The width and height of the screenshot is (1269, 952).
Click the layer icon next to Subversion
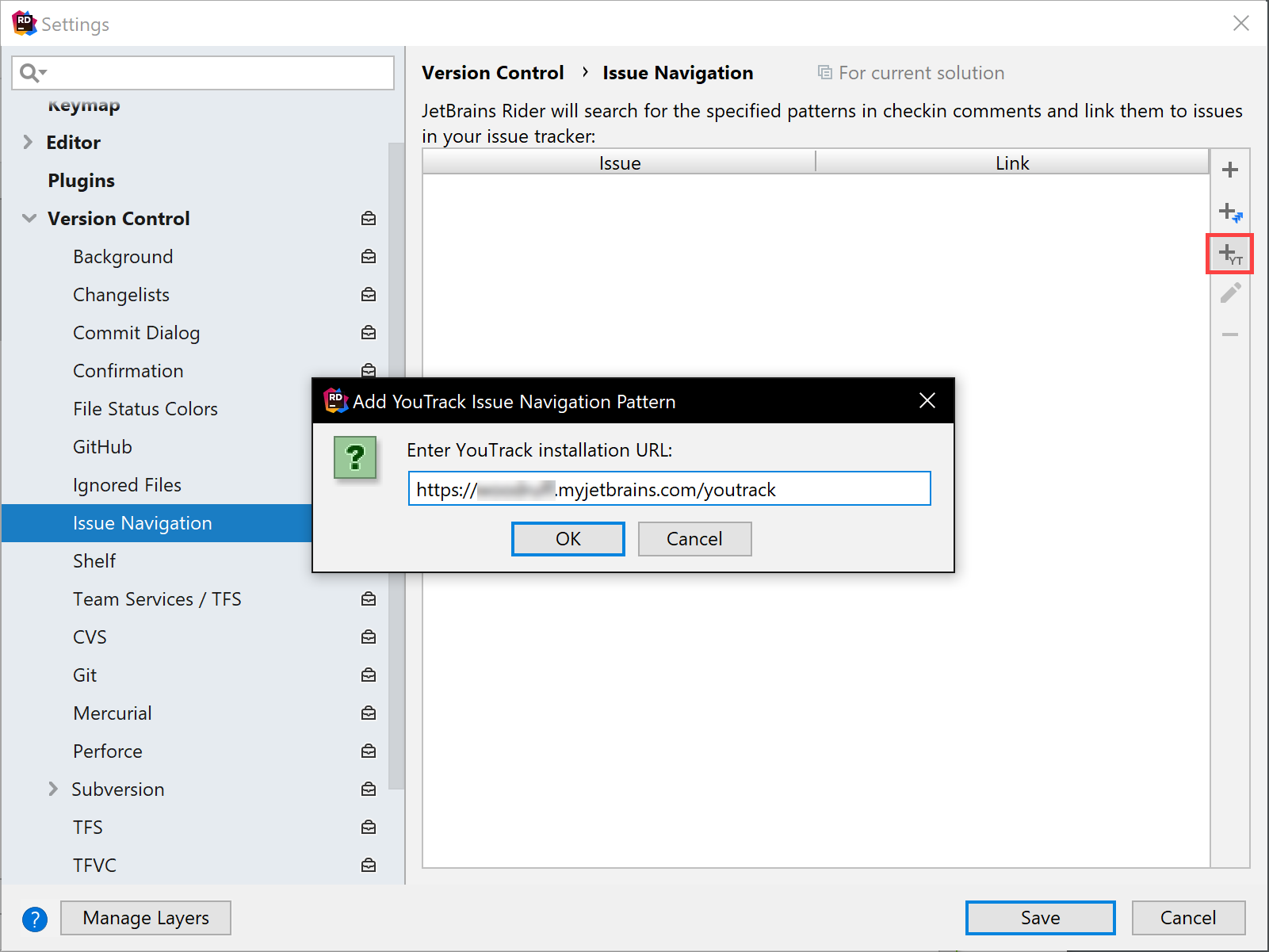click(369, 789)
